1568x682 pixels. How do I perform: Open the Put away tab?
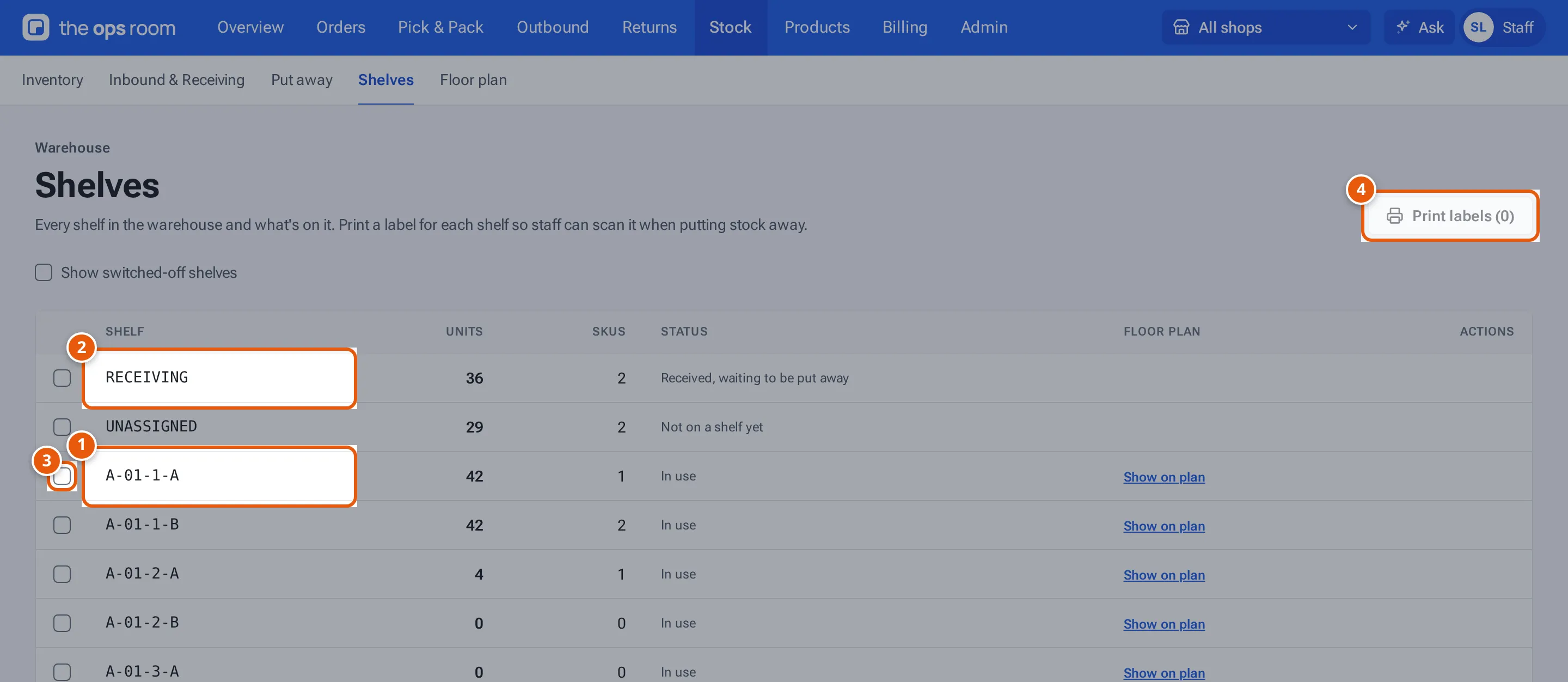pos(302,80)
